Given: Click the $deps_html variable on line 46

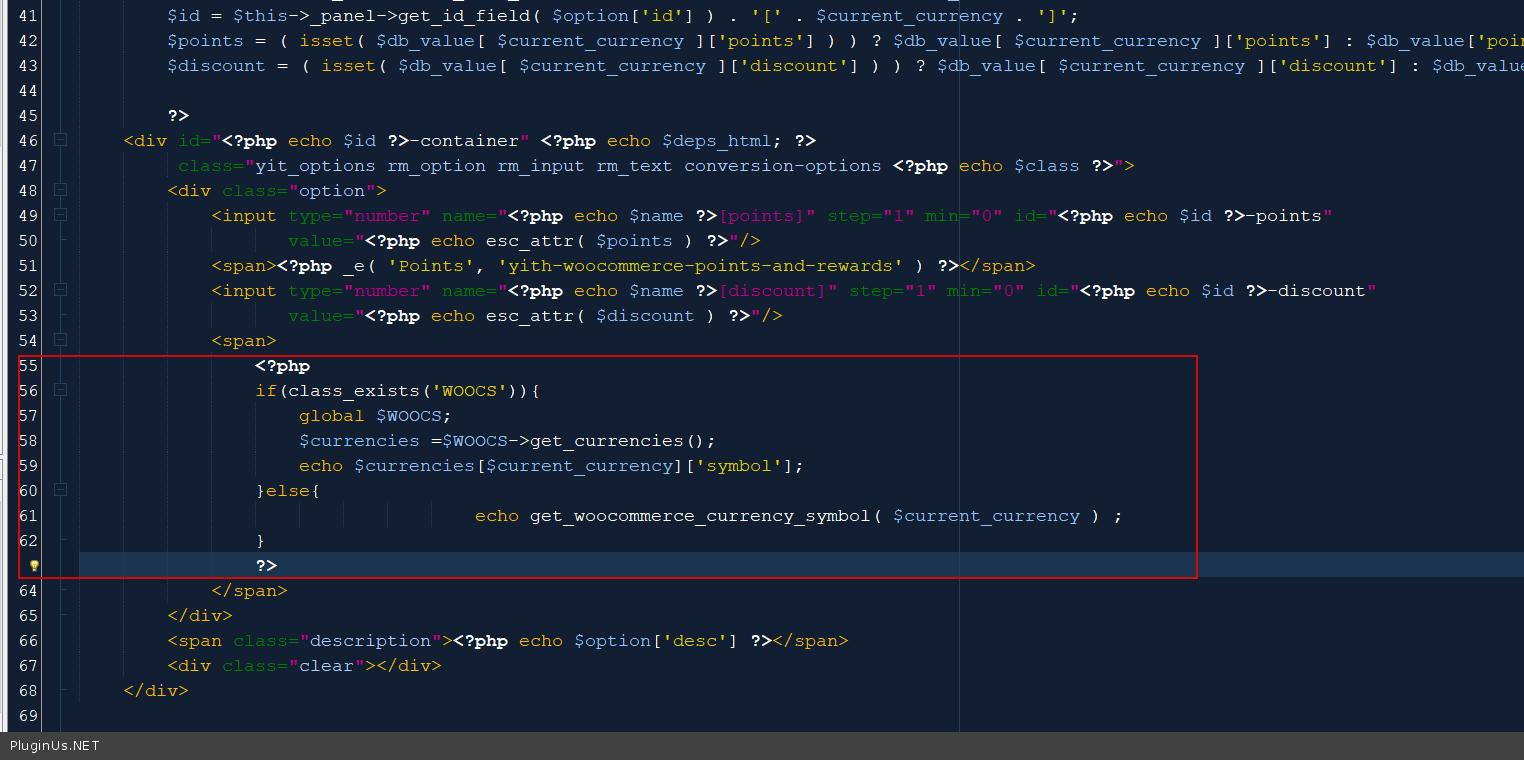Looking at the screenshot, I should (717, 141).
